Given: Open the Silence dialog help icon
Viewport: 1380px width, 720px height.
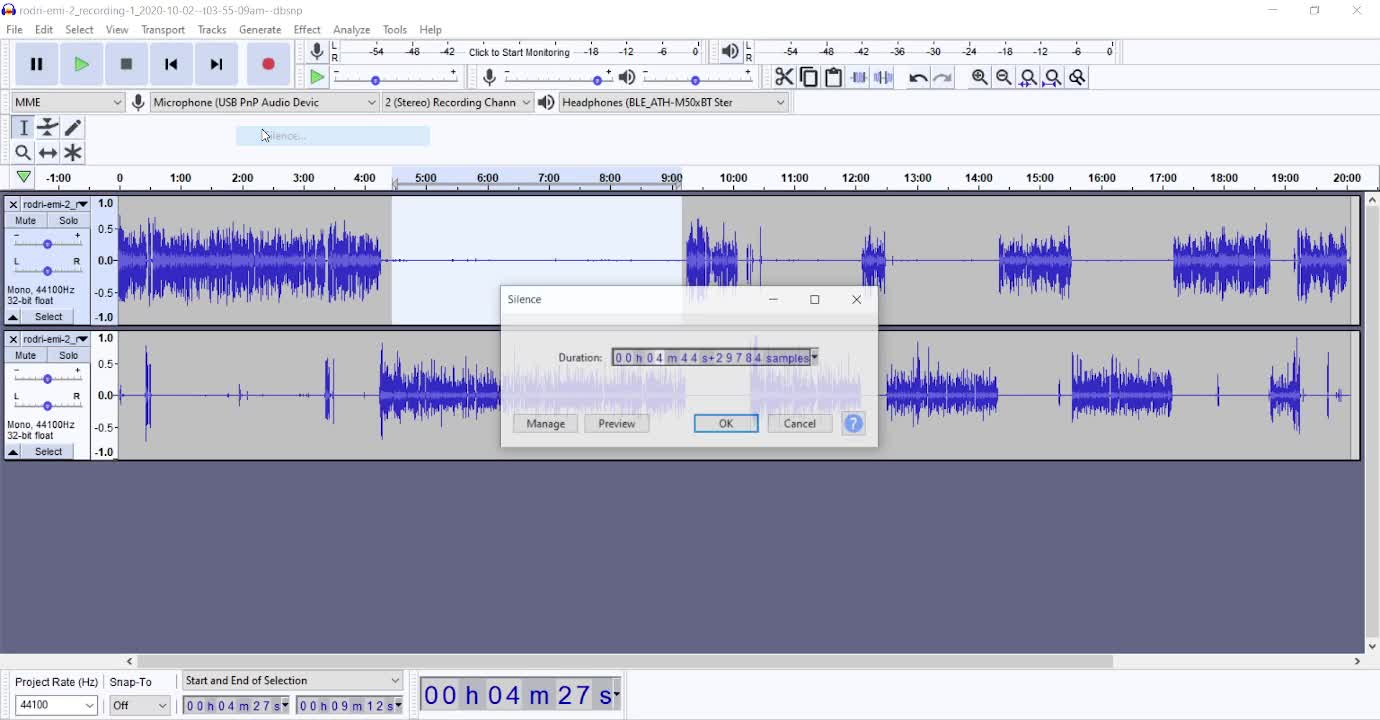Looking at the screenshot, I should [x=853, y=424].
